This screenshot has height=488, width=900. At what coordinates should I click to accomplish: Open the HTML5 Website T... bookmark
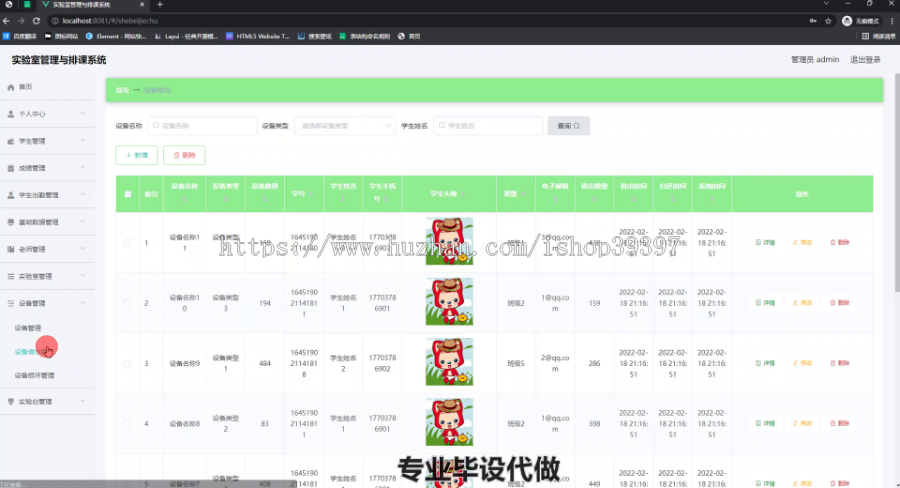(x=258, y=36)
